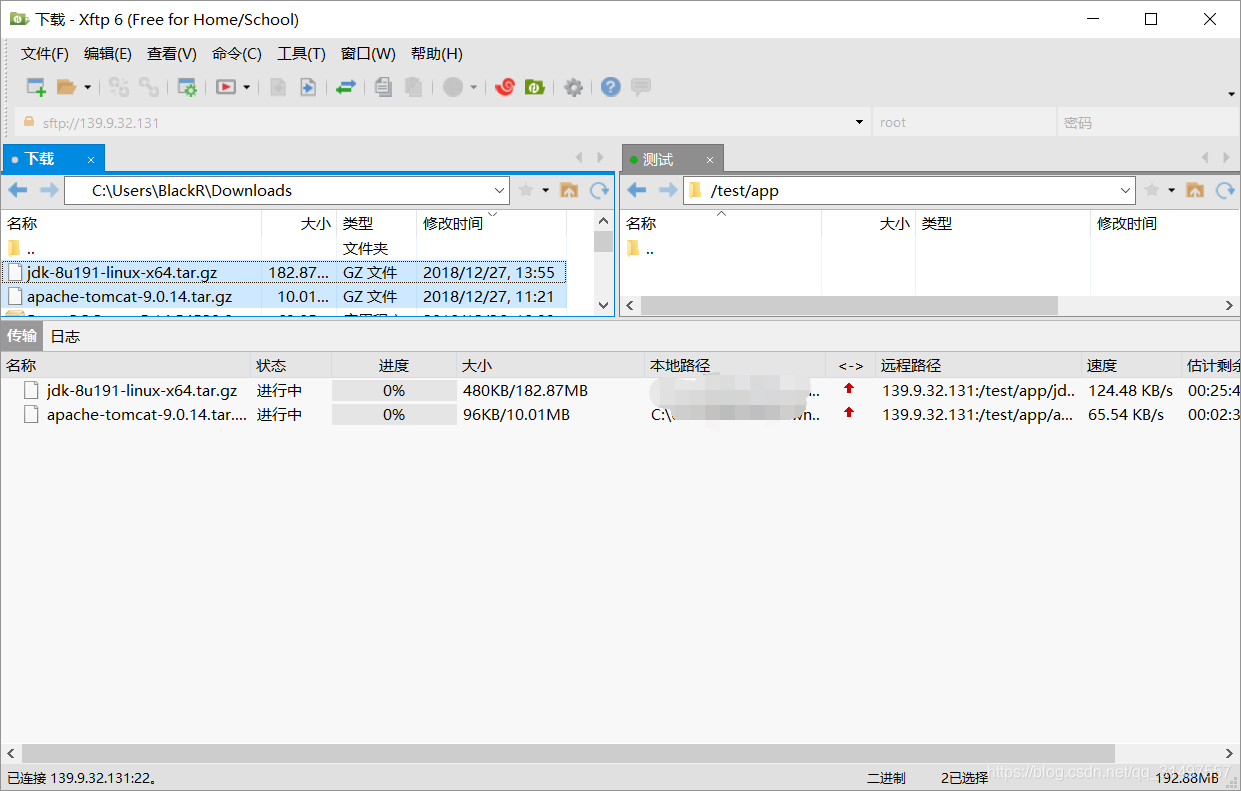The width and height of the screenshot is (1241, 791).
Task: Sort local files by 修改时间 column
Action: (x=491, y=223)
